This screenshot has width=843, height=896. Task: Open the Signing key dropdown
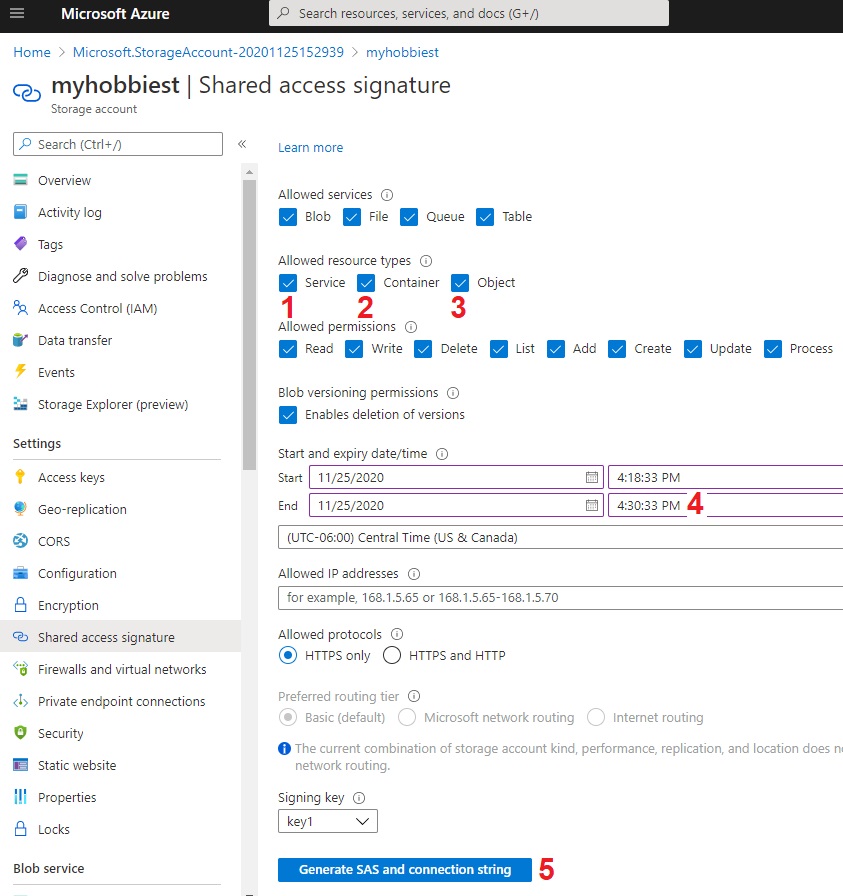point(328,821)
